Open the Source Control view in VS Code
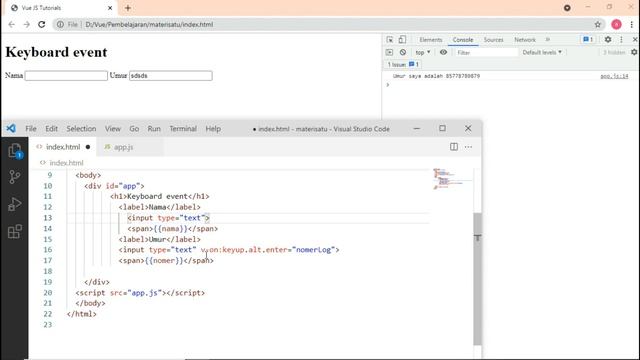 (x=15, y=177)
